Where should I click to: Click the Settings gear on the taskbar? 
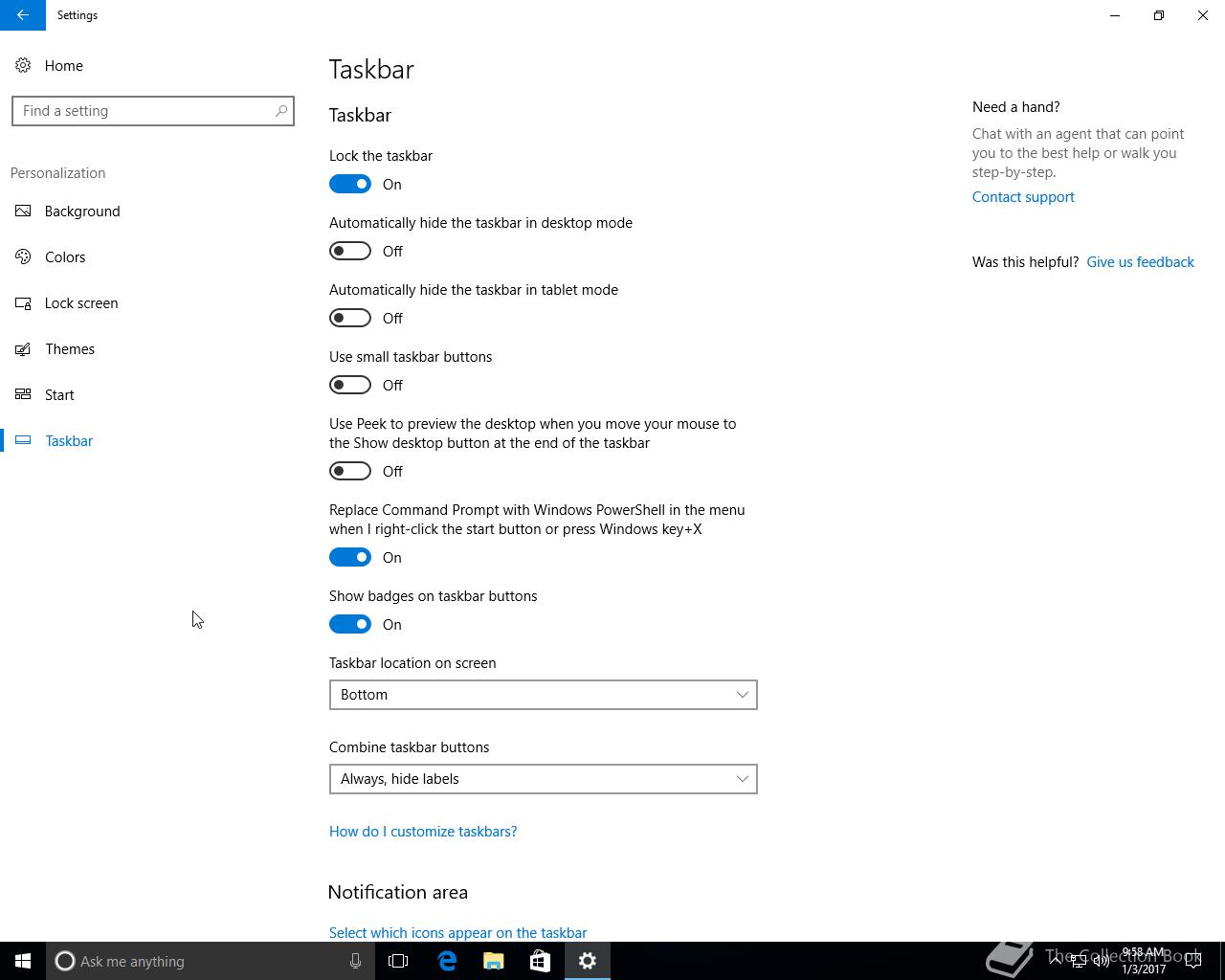(x=587, y=961)
